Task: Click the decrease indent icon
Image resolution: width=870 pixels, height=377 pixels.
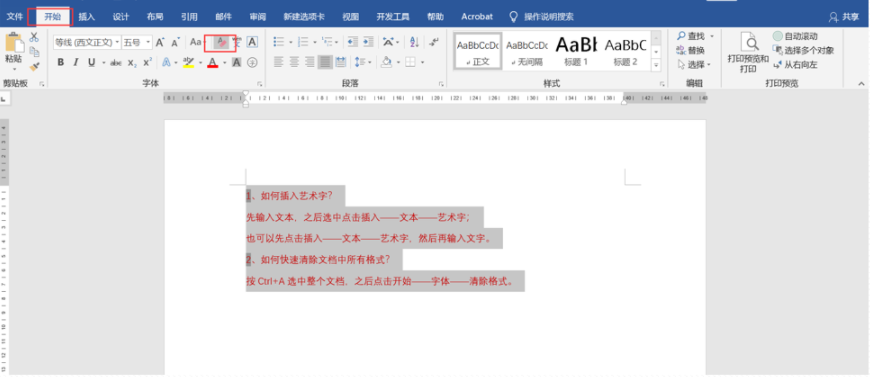Action: (352, 42)
